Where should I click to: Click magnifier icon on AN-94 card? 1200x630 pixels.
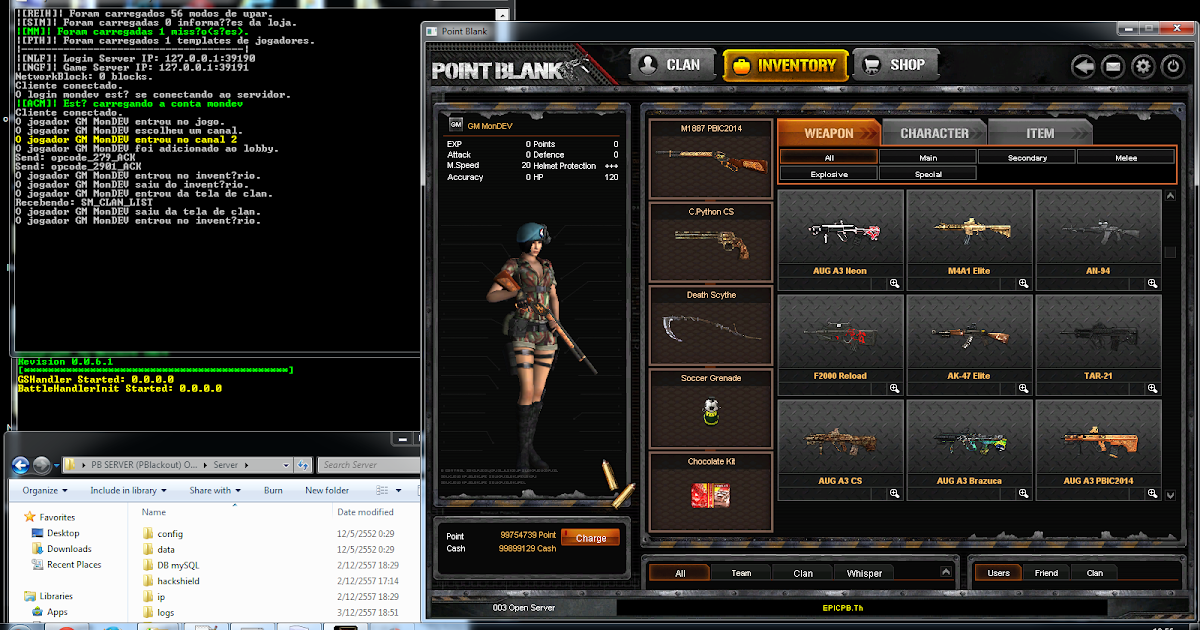point(1152,284)
